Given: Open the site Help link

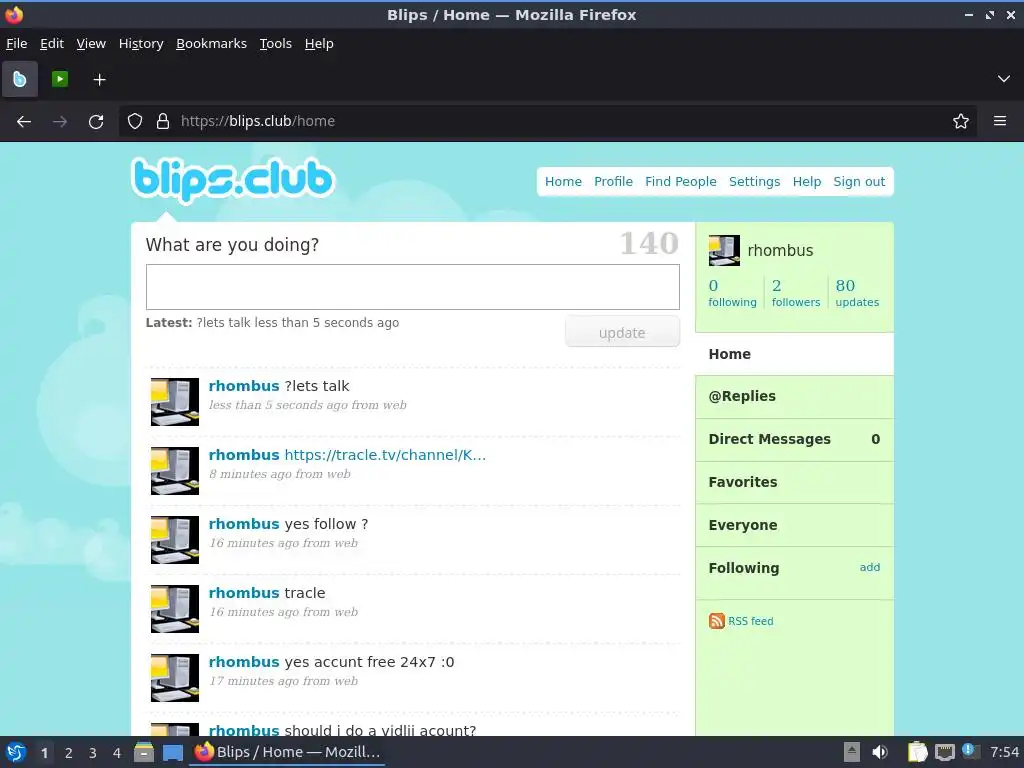Looking at the screenshot, I should [807, 182].
